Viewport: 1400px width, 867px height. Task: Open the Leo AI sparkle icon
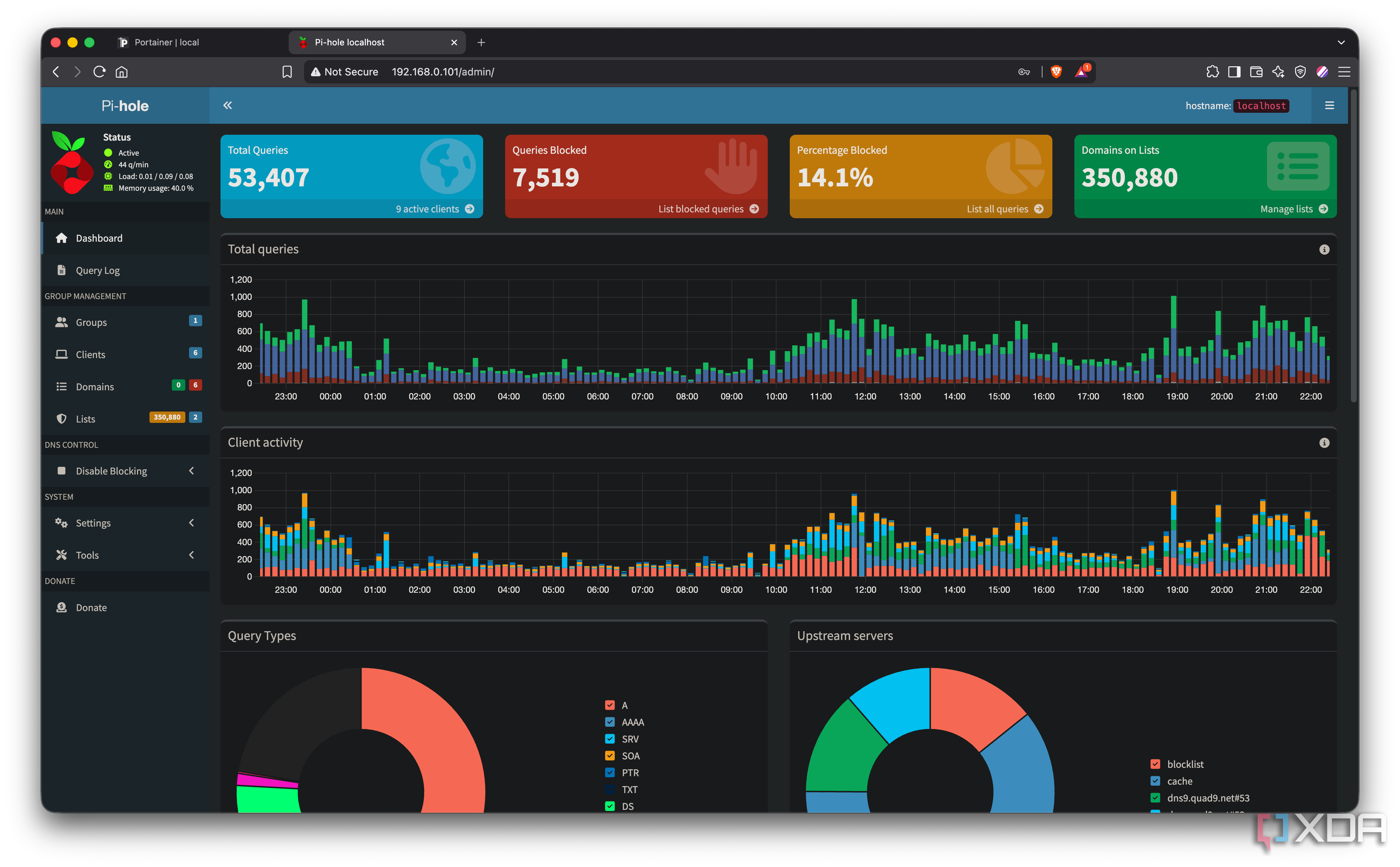1278,72
